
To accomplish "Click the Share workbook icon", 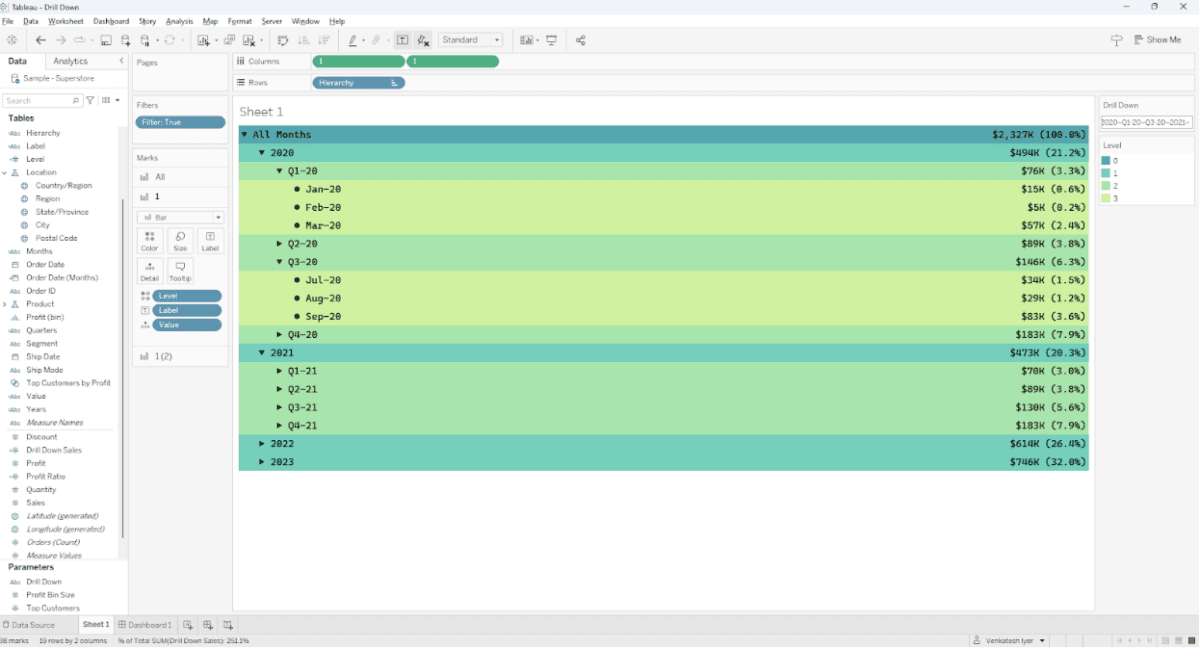I will pyautogui.click(x=580, y=40).
